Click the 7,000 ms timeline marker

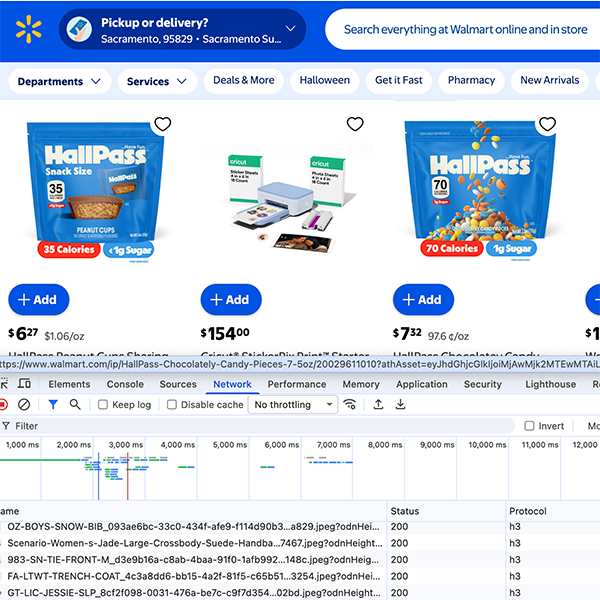333,445
